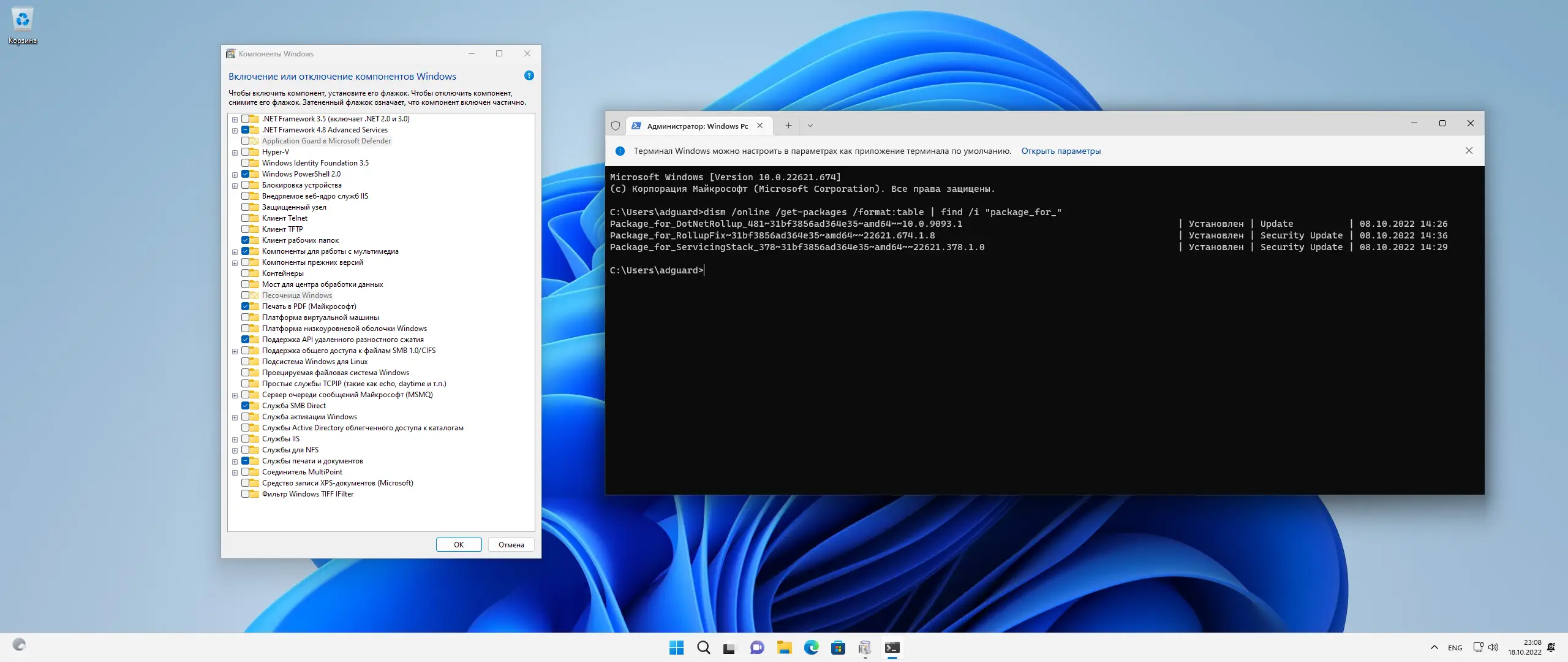This screenshot has height=662, width=1568.
Task: Select the Администратор: Windows PowerShell tab
Action: point(696,126)
